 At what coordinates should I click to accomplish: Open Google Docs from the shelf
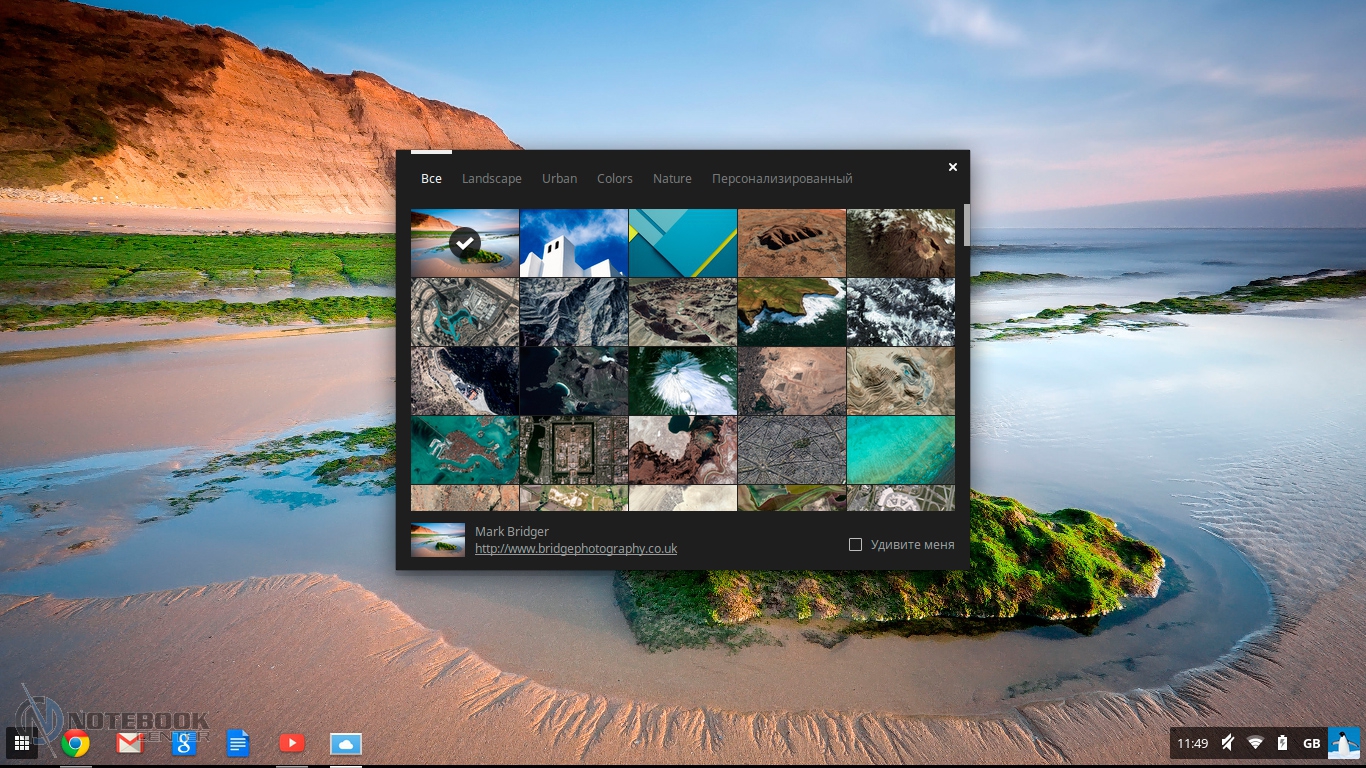pos(237,743)
